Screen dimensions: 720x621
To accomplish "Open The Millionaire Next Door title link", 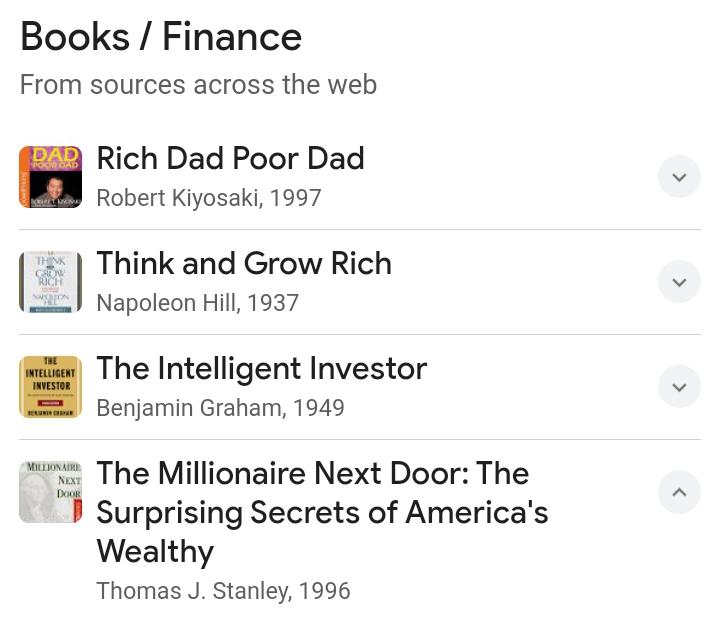I will click(x=322, y=512).
